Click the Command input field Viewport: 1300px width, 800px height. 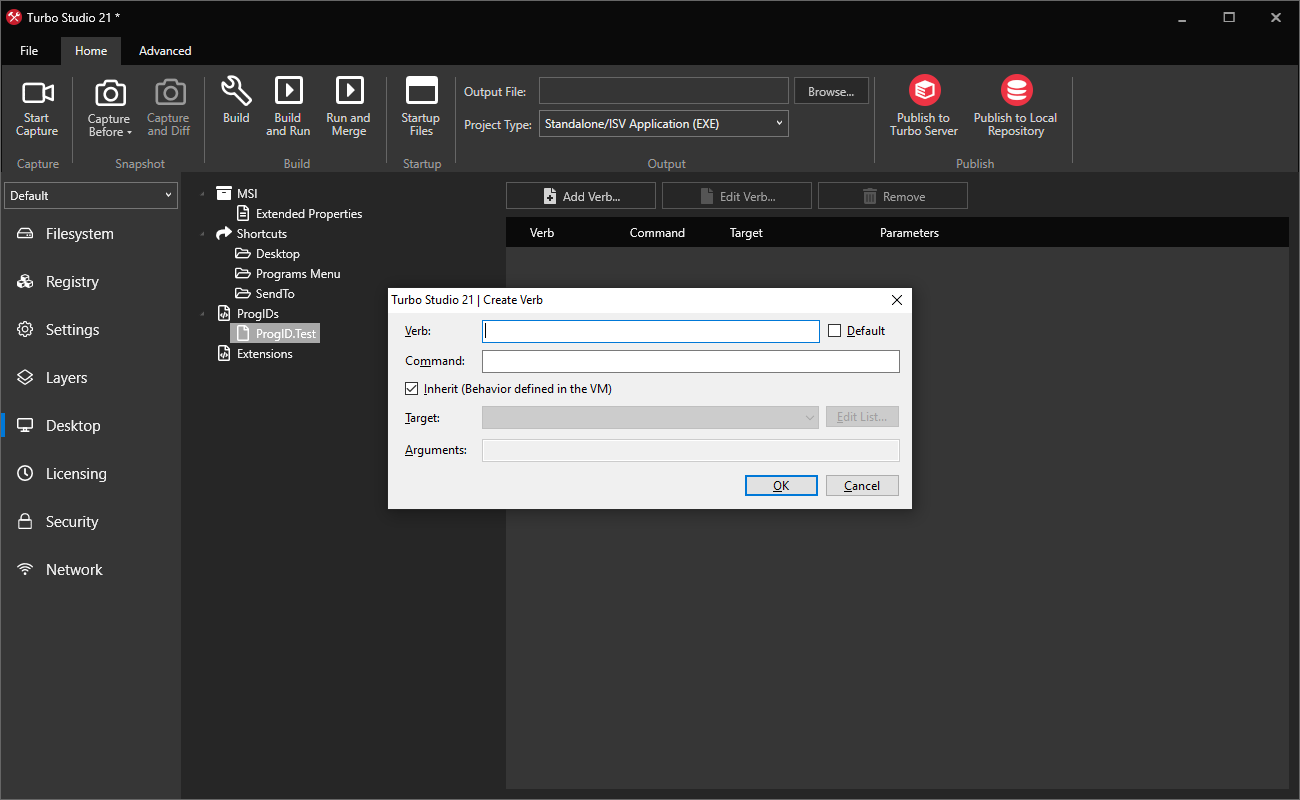pos(690,361)
